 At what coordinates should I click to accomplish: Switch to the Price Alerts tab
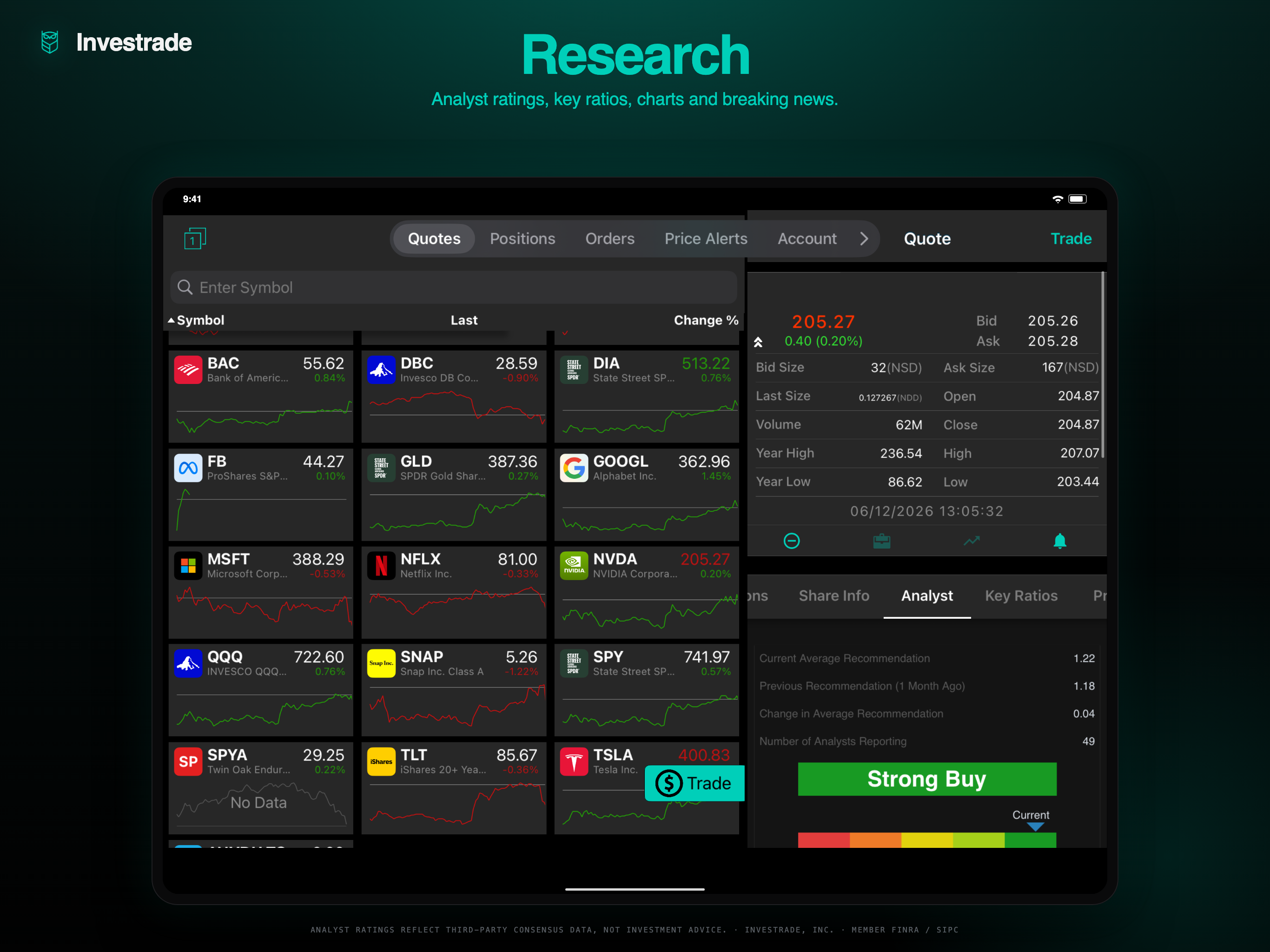click(706, 238)
